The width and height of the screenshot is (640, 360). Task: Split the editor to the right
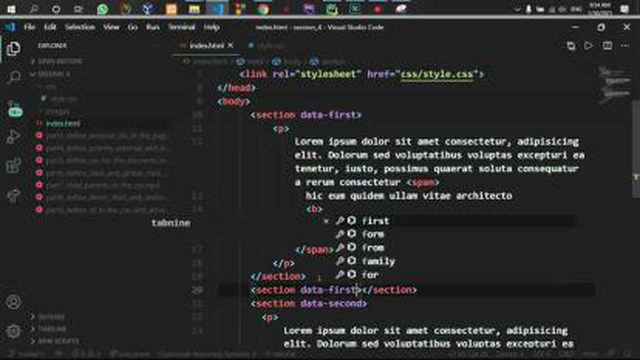click(607, 45)
